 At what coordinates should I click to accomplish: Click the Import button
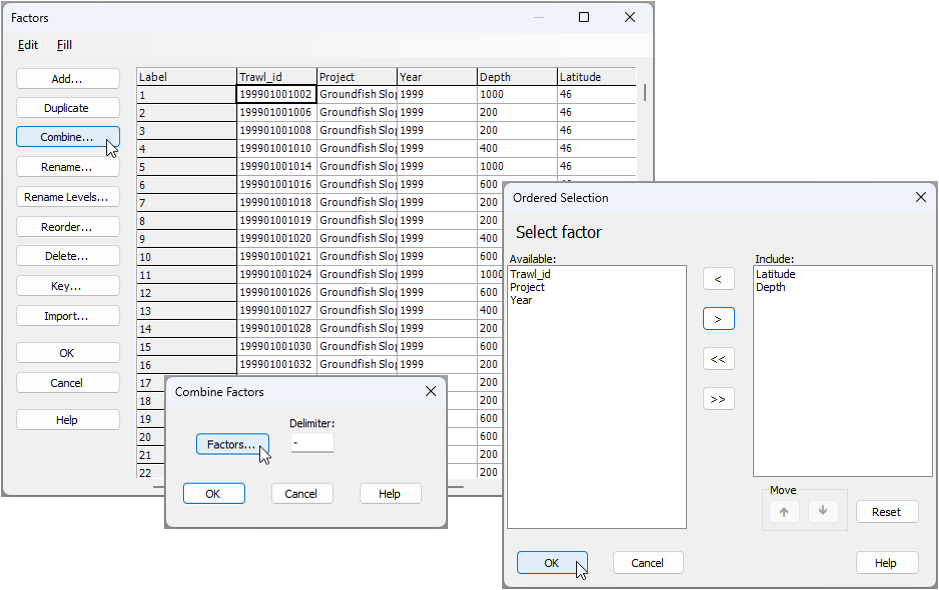point(67,316)
